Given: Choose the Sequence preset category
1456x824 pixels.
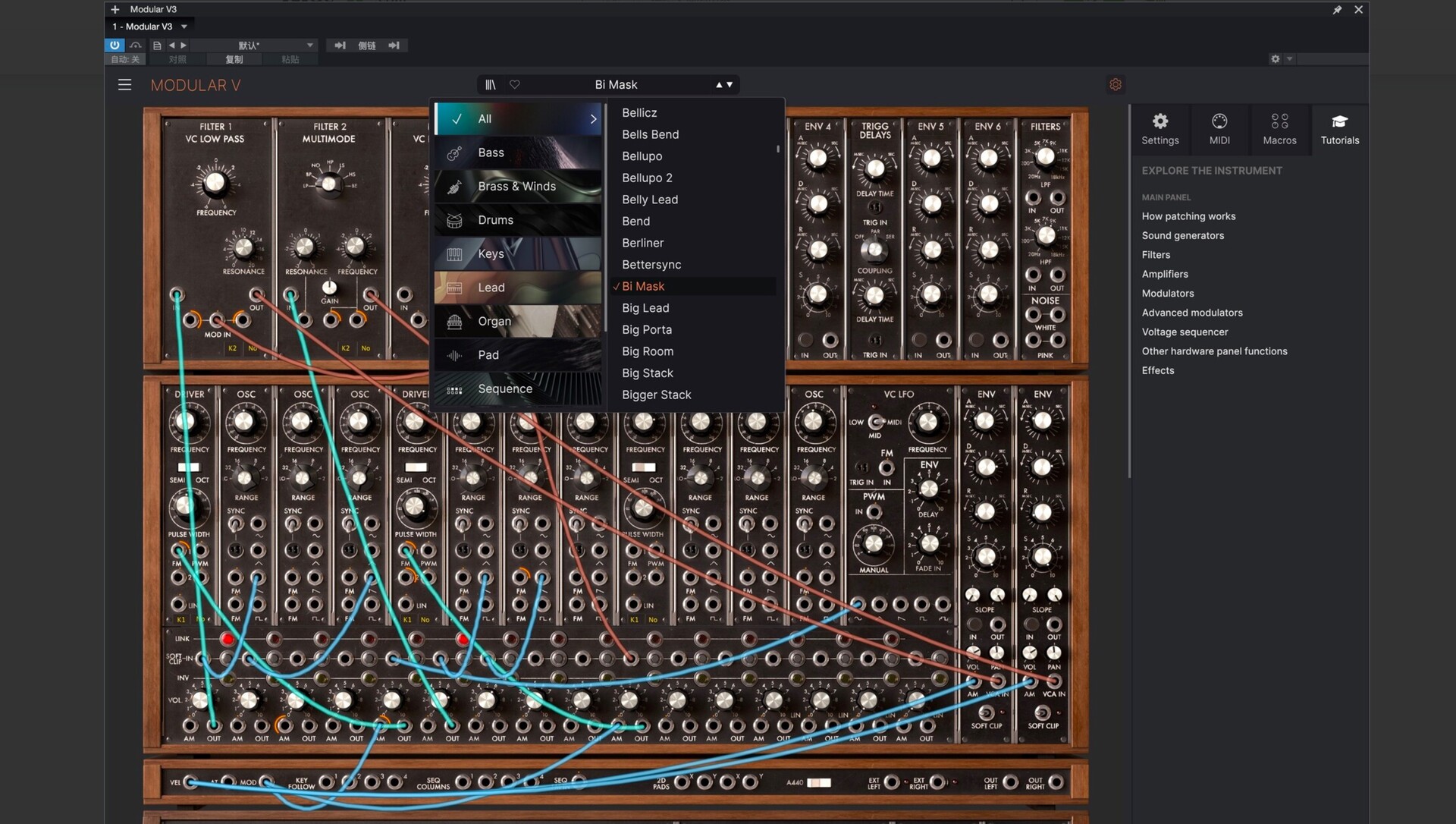Looking at the screenshot, I should coord(518,389).
